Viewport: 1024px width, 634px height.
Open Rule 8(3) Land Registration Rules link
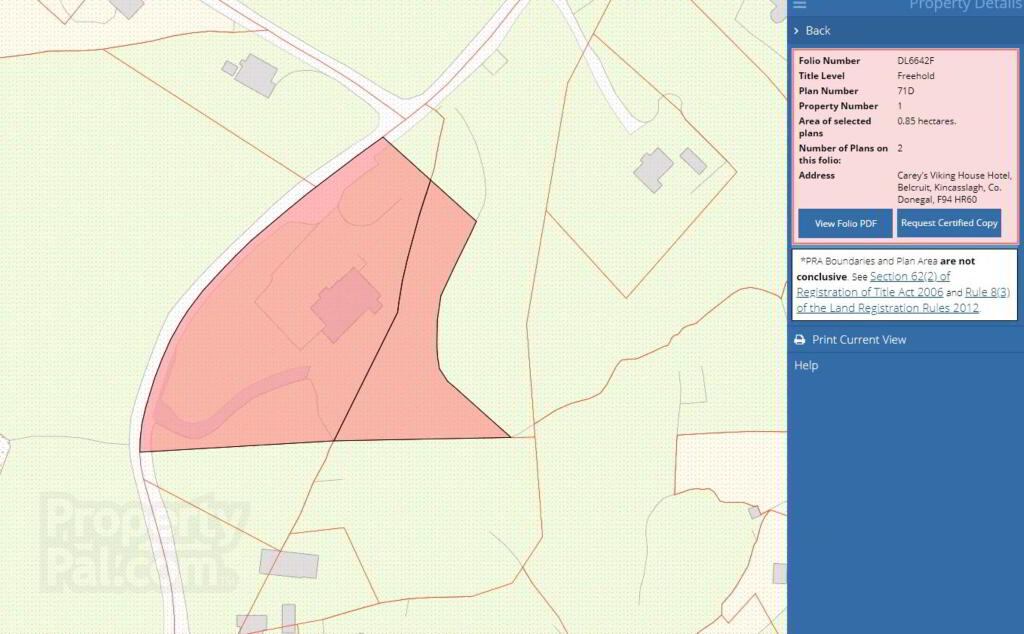coord(903,300)
